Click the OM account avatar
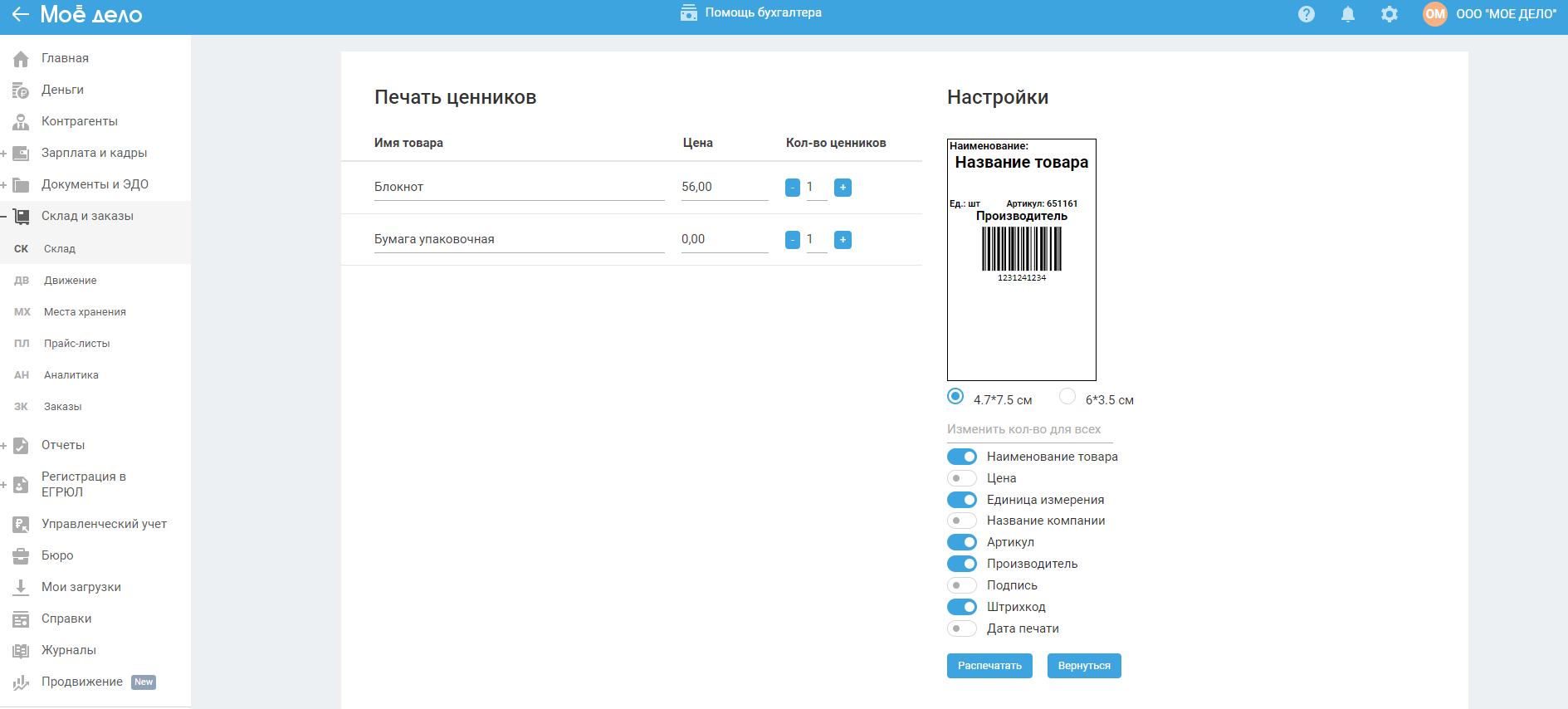The height and width of the screenshot is (709, 1568). pos(1434,14)
